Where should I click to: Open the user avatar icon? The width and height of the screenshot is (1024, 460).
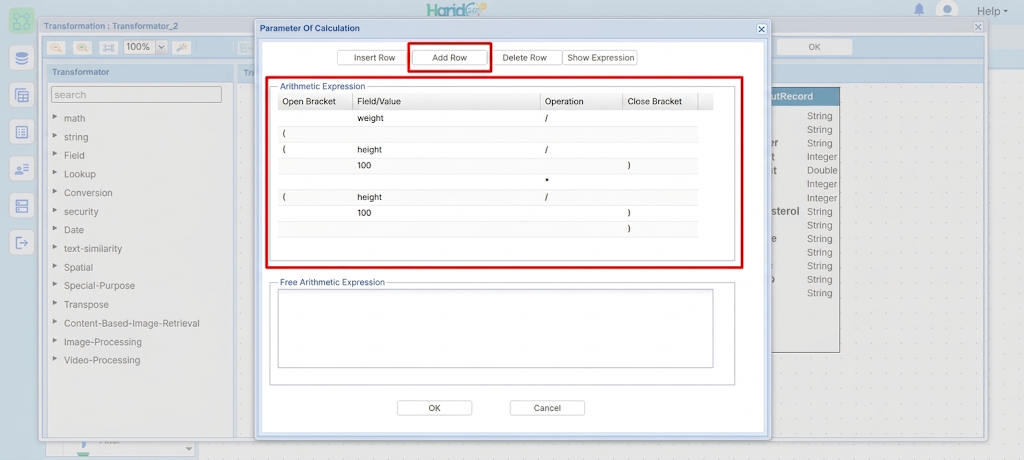click(947, 9)
